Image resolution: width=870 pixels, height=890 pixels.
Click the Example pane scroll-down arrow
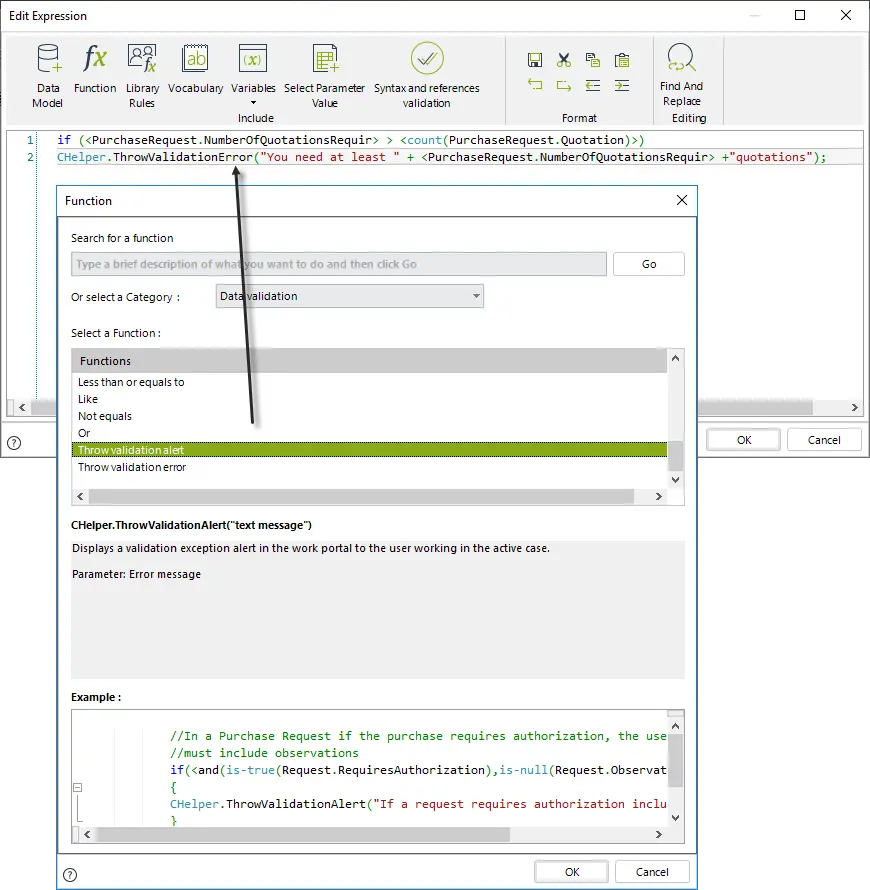pos(675,818)
